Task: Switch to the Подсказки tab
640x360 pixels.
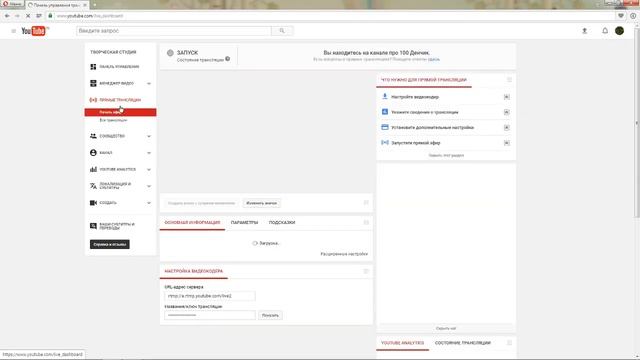Action: coord(282,222)
